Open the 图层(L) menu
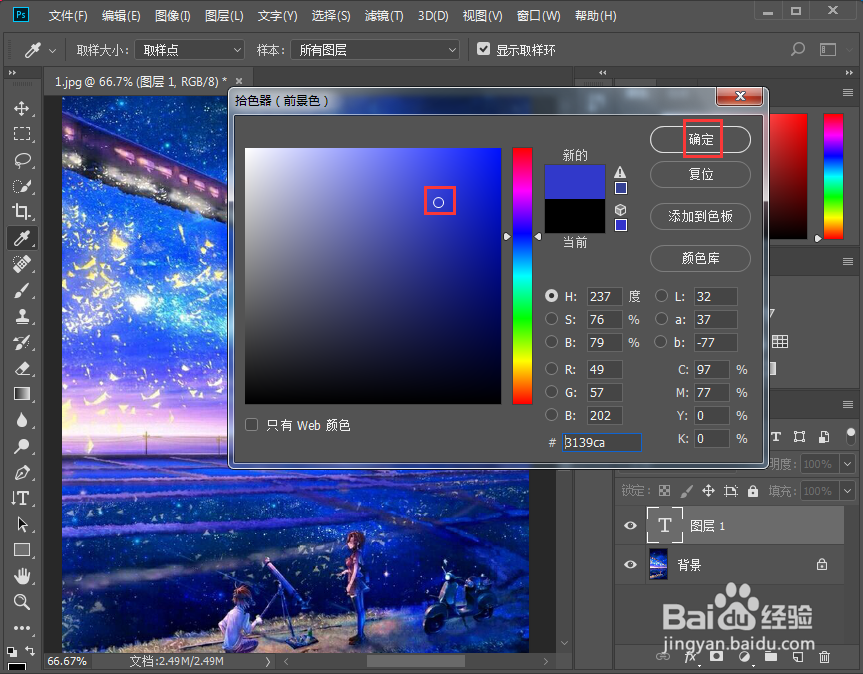 (224, 16)
